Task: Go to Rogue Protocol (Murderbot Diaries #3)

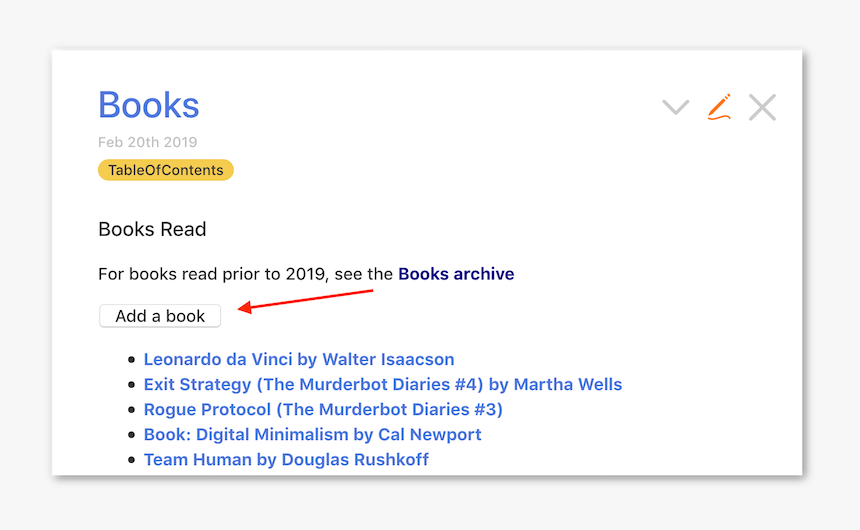Action: (323, 409)
